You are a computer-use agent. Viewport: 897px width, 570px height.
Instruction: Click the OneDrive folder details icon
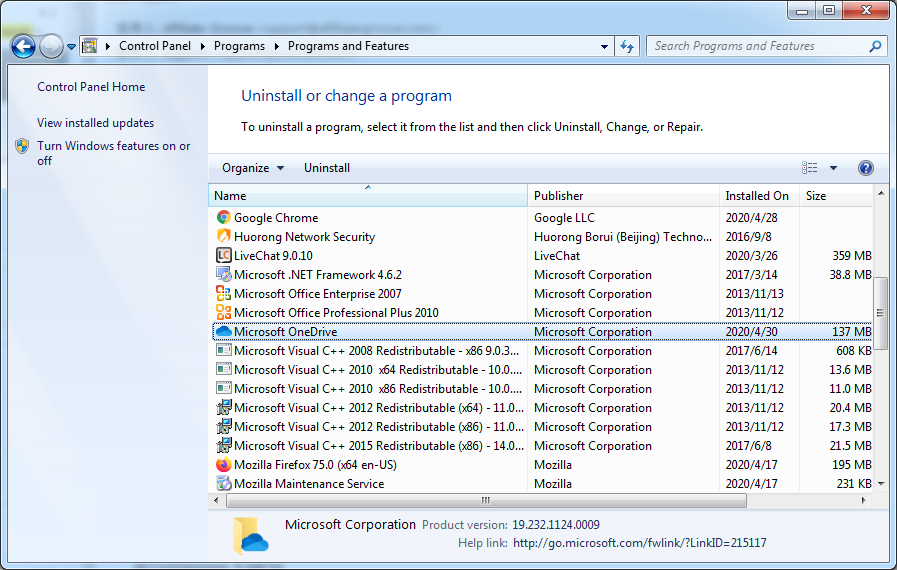(x=251, y=536)
